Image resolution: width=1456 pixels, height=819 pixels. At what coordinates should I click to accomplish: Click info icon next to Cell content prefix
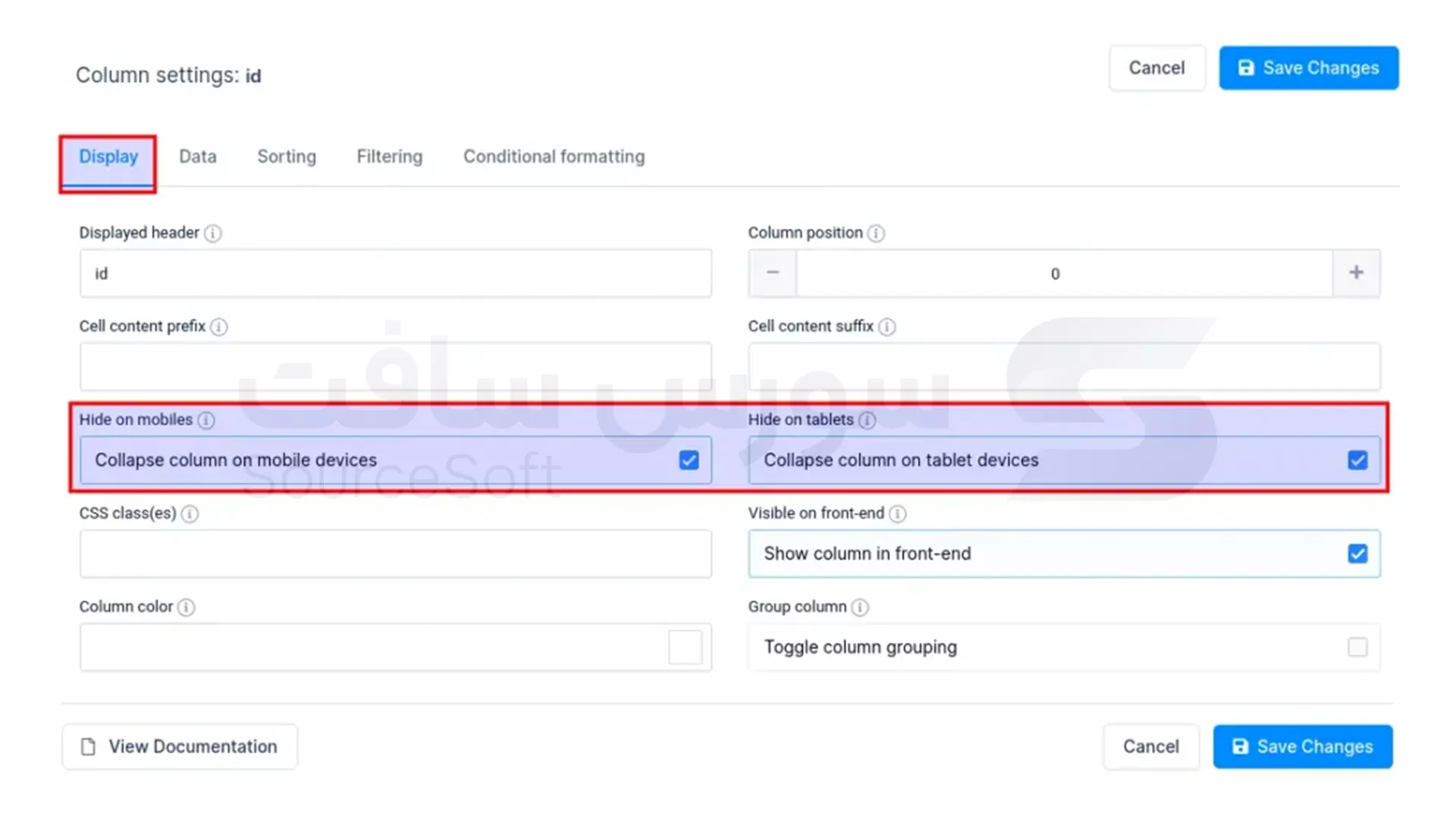(218, 327)
